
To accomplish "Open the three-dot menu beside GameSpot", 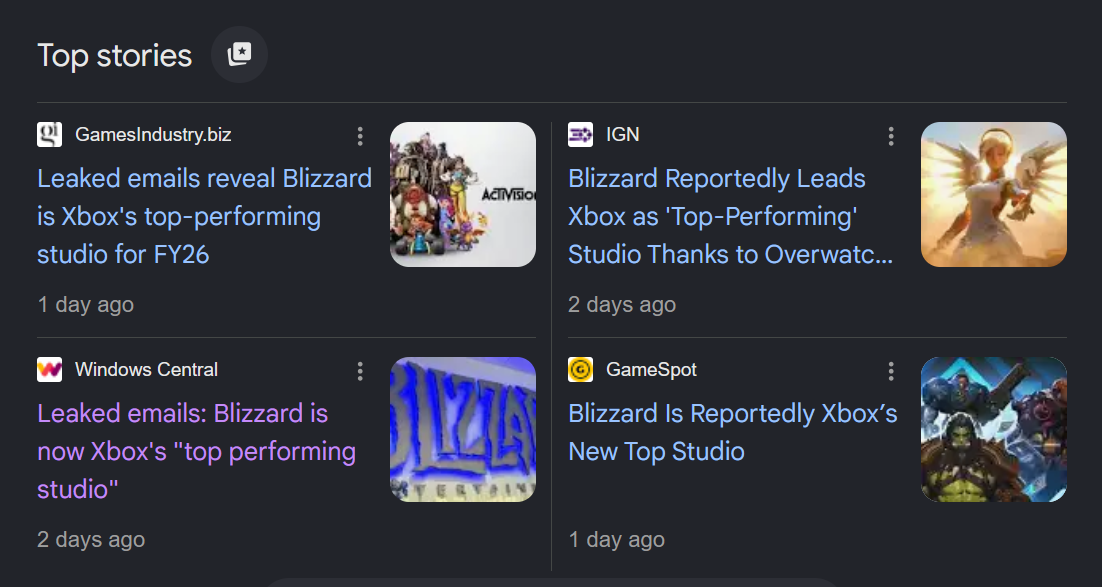I will (x=890, y=371).
